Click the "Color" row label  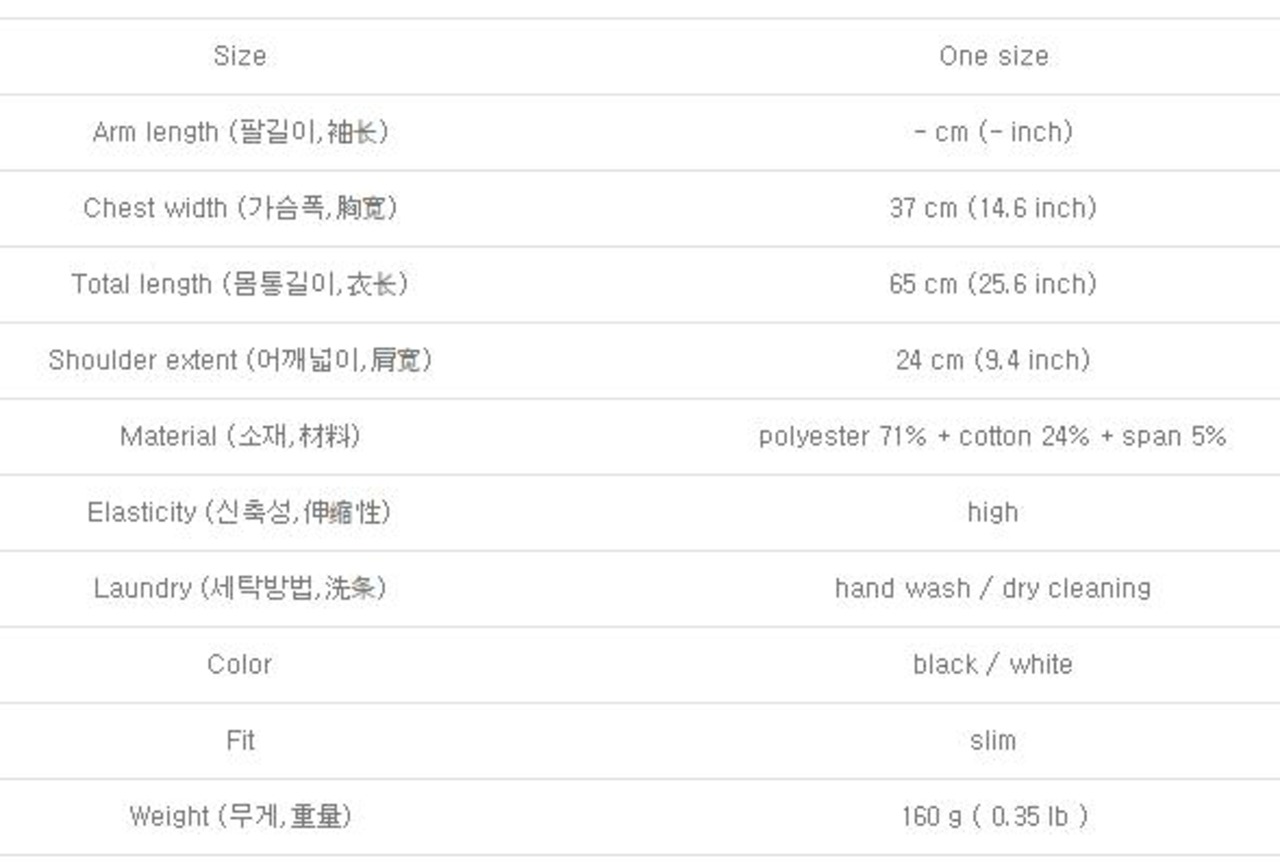coord(239,664)
